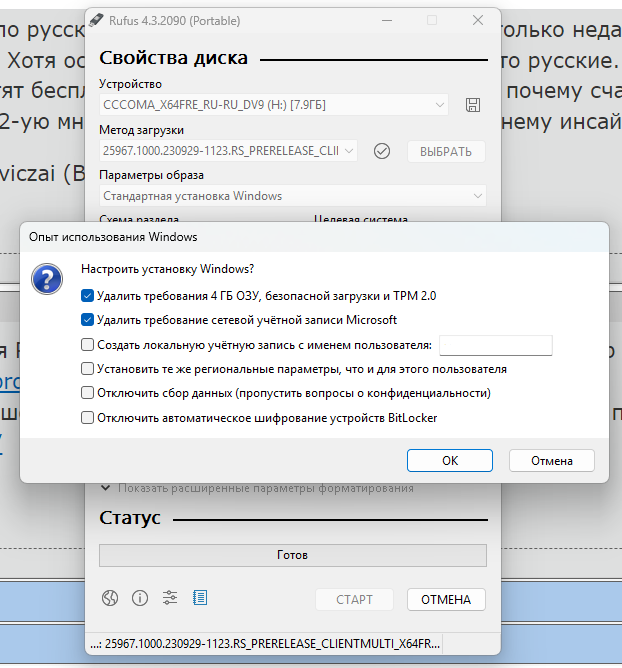
Task: Click OK in the Windows experience dialog
Action: coord(450,461)
